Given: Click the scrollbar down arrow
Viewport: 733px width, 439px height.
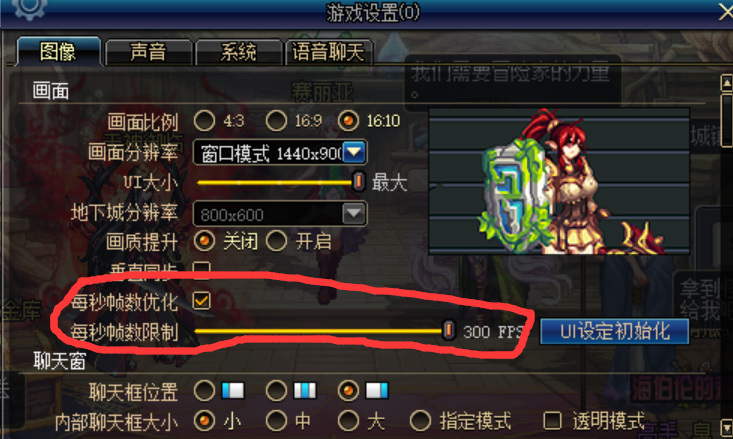Looking at the screenshot, I should coord(726,426).
